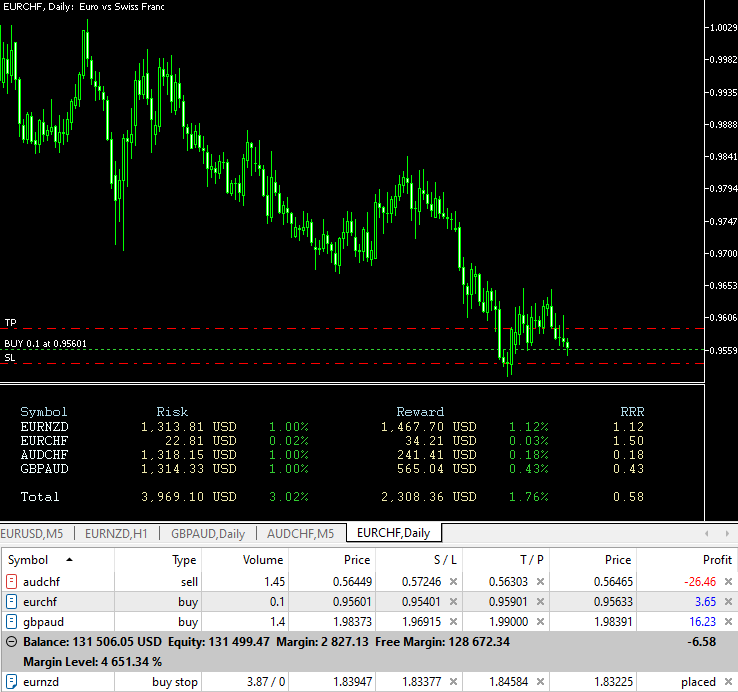The width and height of the screenshot is (738, 692).
Task: Click the Volume column header
Action: 264,560
